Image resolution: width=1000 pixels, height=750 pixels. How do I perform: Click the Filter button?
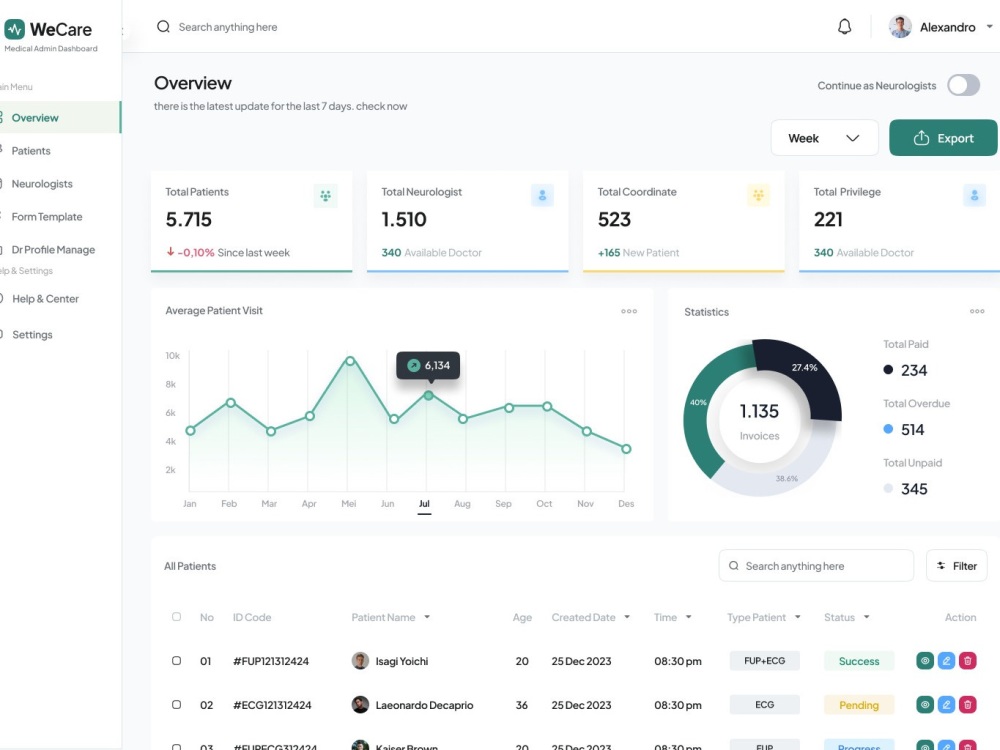tap(956, 566)
